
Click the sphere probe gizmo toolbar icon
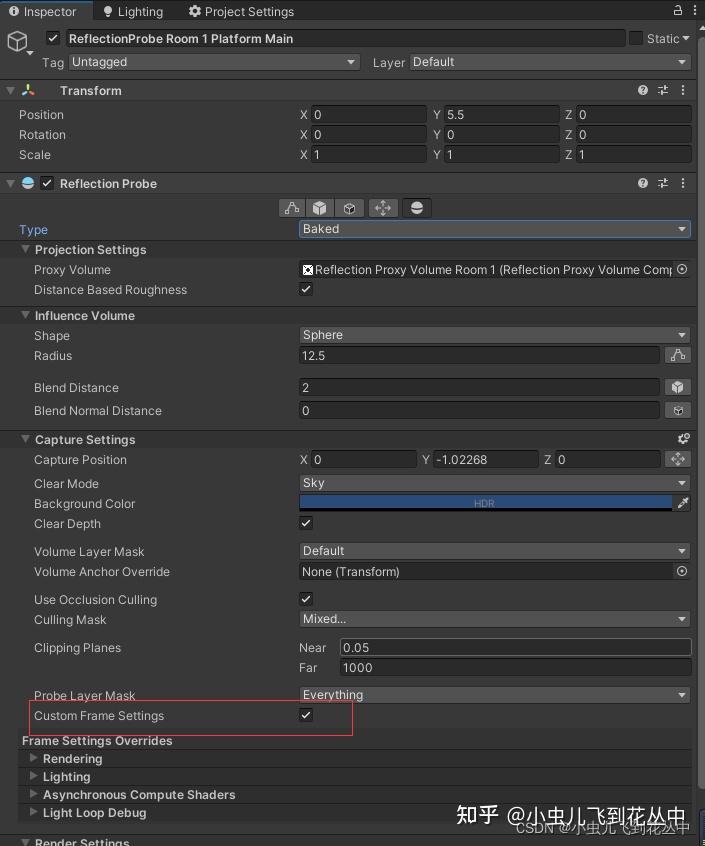point(417,207)
